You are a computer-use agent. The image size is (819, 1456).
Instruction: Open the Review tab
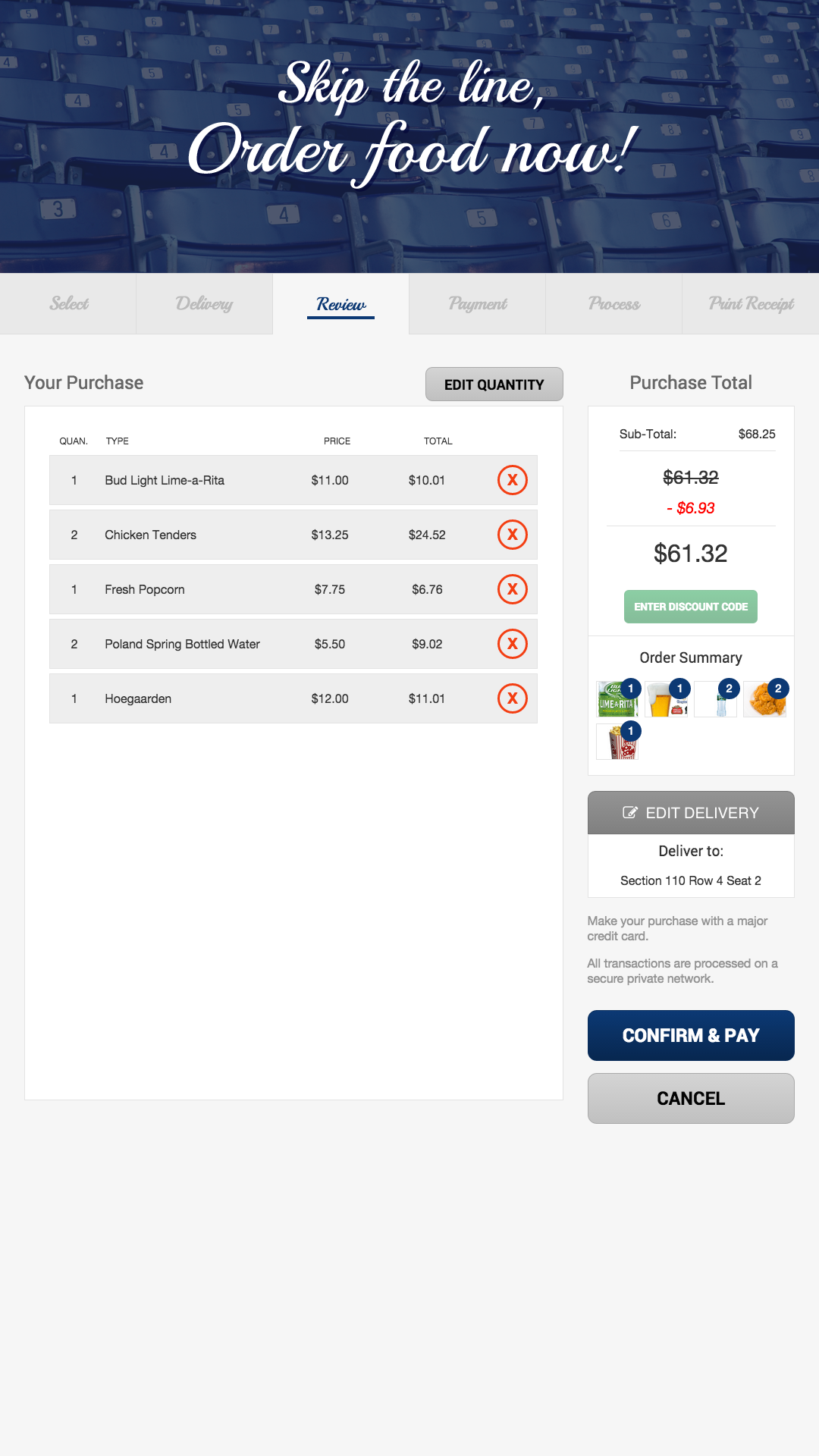tap(340, 303)
